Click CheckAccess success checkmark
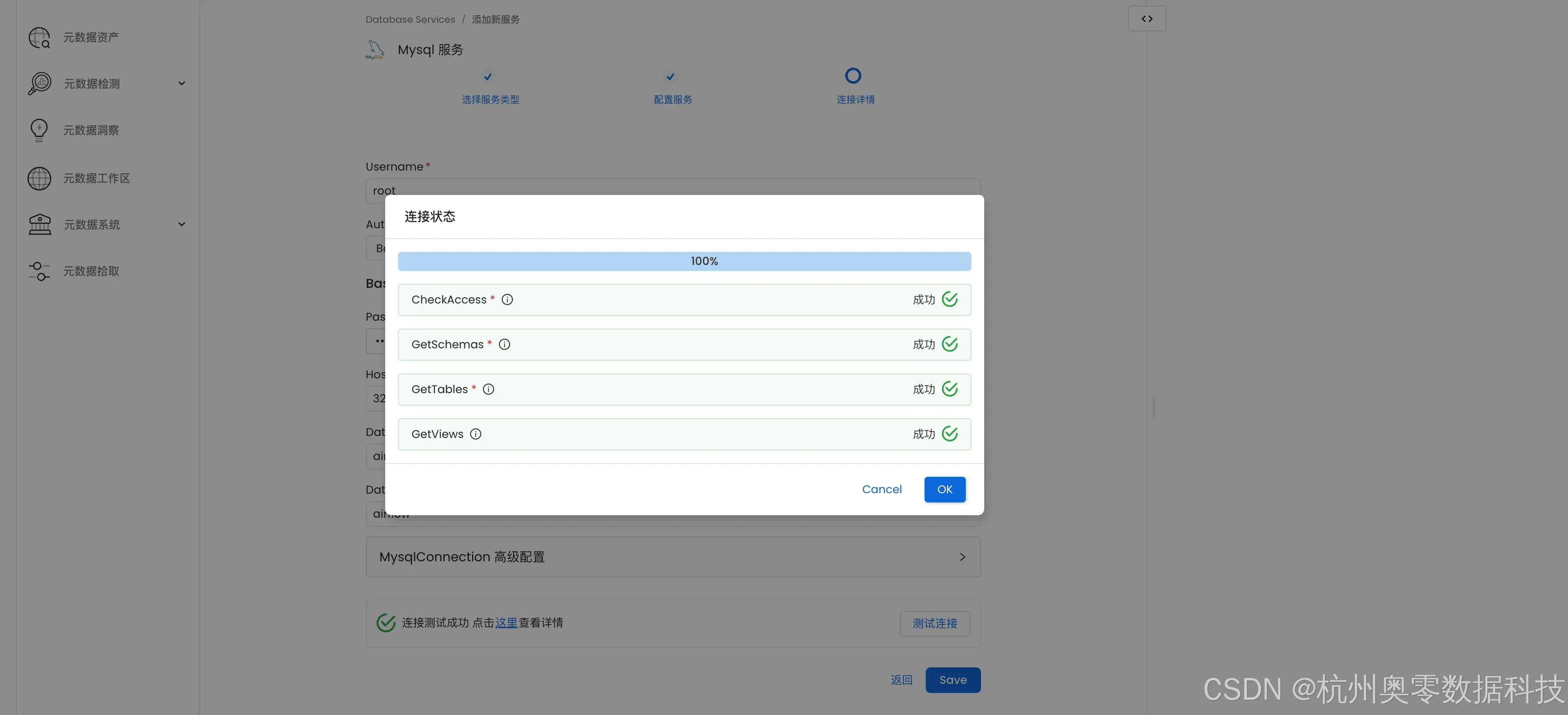This screenshot has width=1568, height=715. coord(949,299)
